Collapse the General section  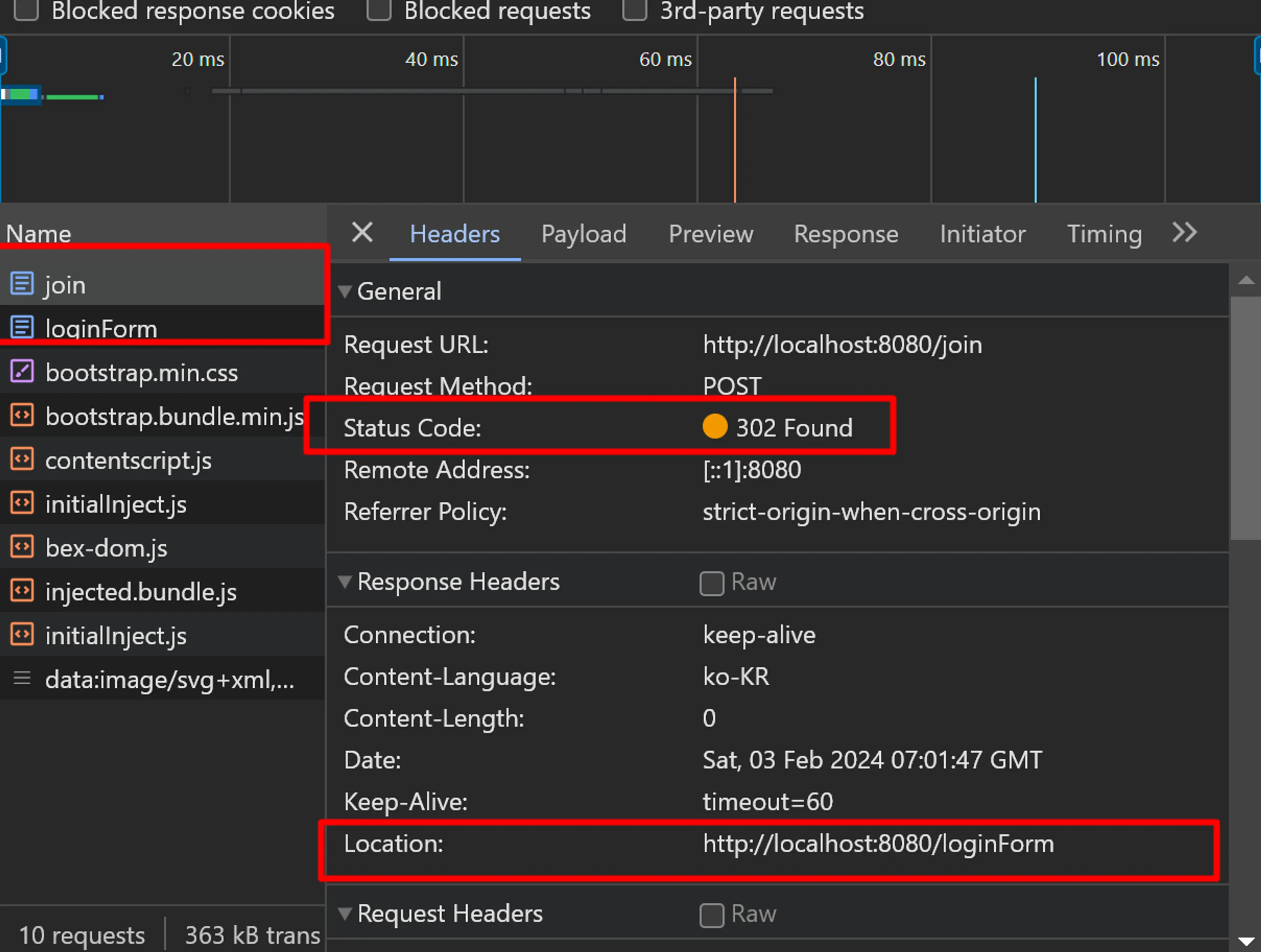click(344, 292)
